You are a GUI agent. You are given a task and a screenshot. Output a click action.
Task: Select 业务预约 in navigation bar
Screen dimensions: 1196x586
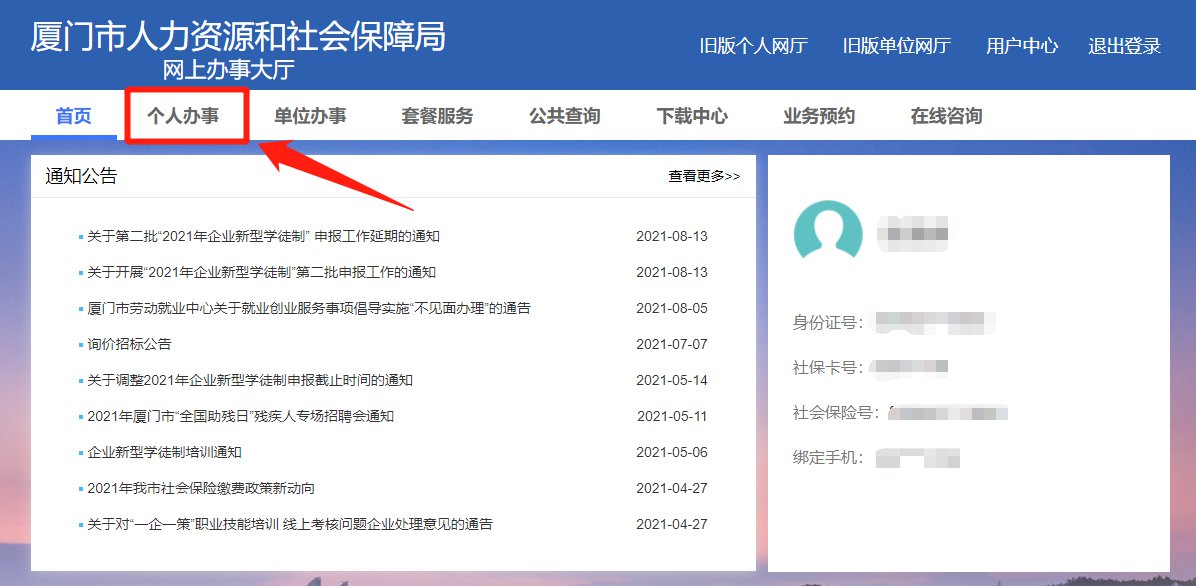tap(819, 116)
